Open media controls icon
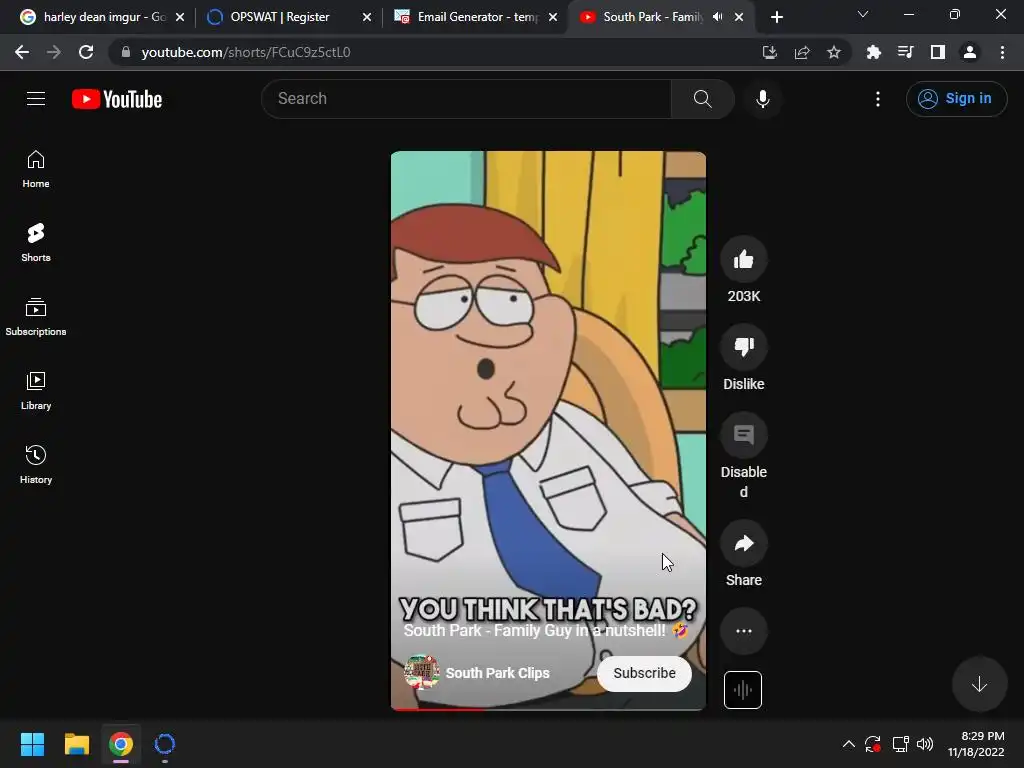1024x768 pixels. (x=906, y=52)
